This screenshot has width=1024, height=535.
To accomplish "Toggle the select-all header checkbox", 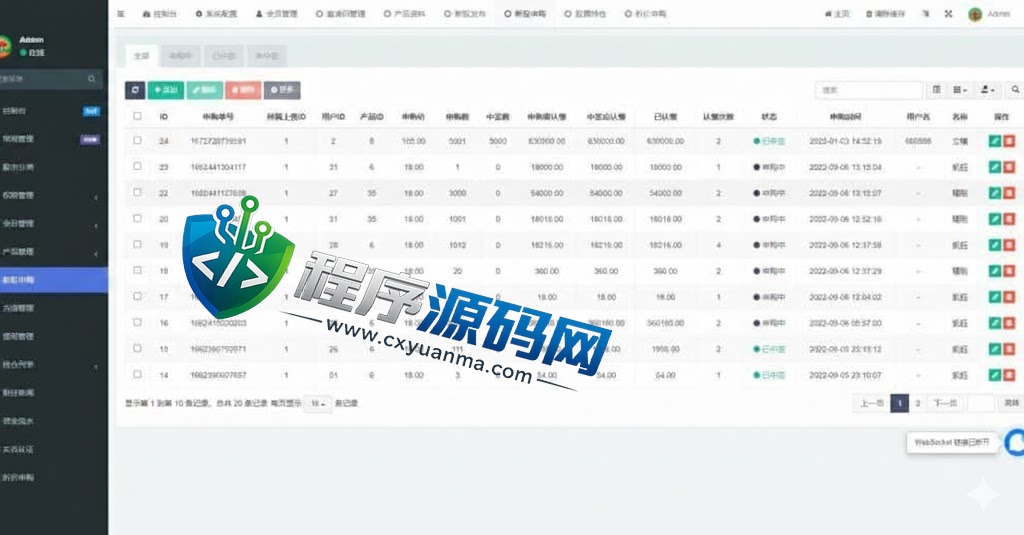I will click(137, 116).
